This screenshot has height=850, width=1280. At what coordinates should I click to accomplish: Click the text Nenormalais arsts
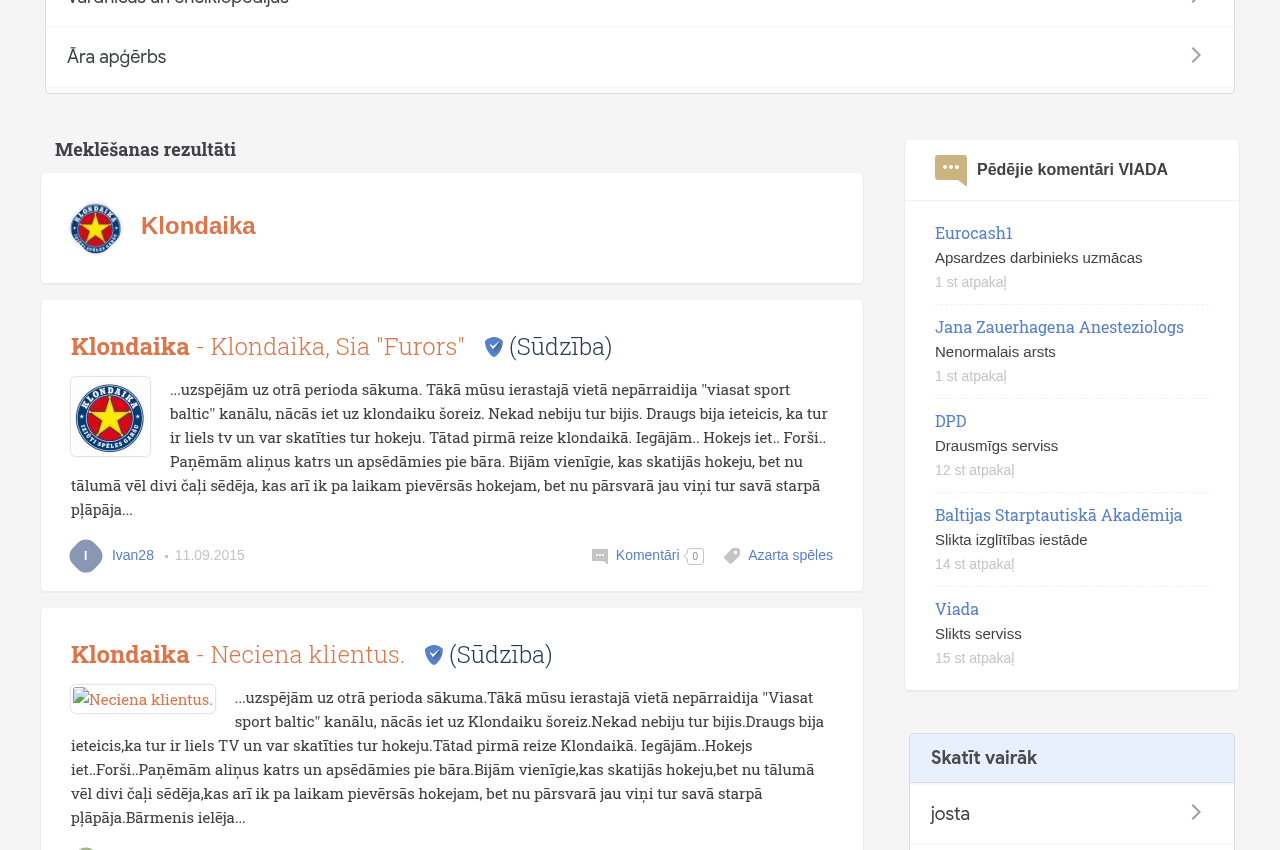[995, 352]
